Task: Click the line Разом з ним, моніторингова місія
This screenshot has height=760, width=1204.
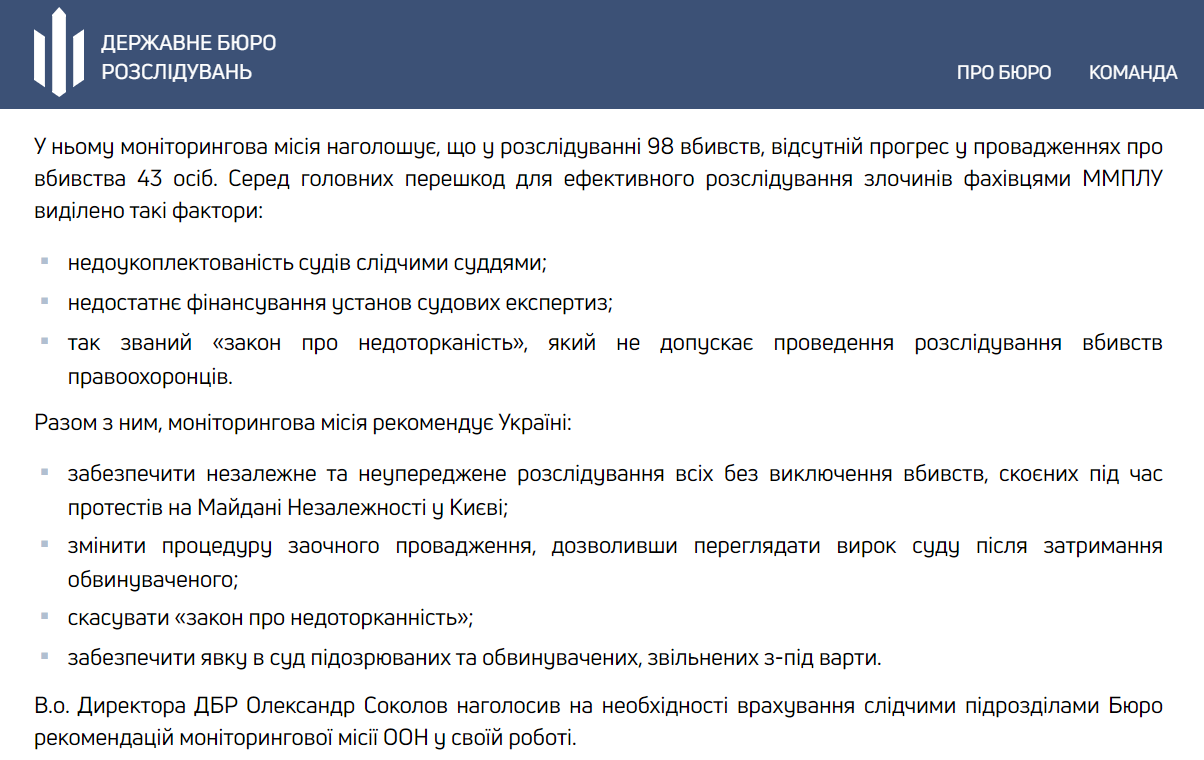Action: tap(302, 422)
